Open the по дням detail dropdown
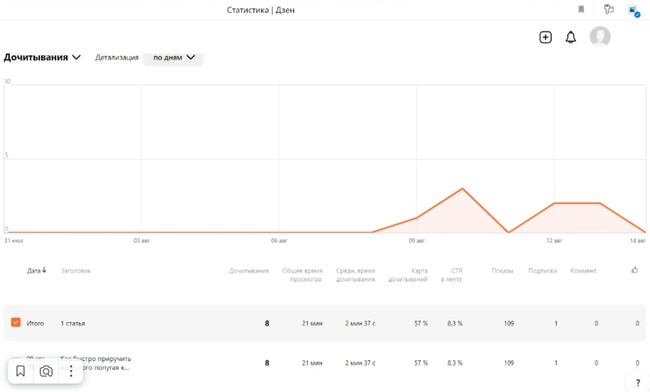The height and width of the screenshot is (392, 650). click(x=173, y=58)
